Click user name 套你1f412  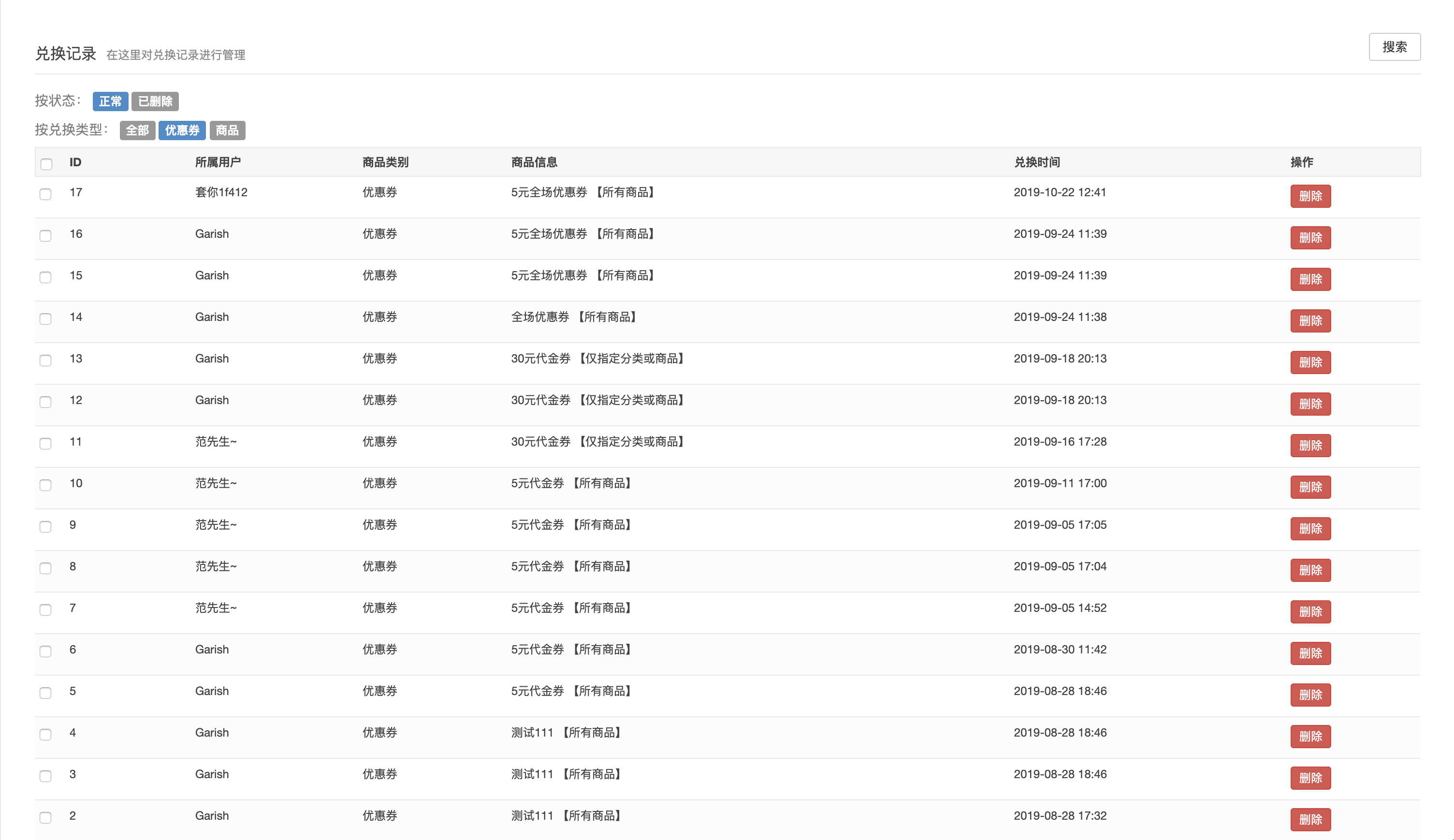click(x=221, y=192)
